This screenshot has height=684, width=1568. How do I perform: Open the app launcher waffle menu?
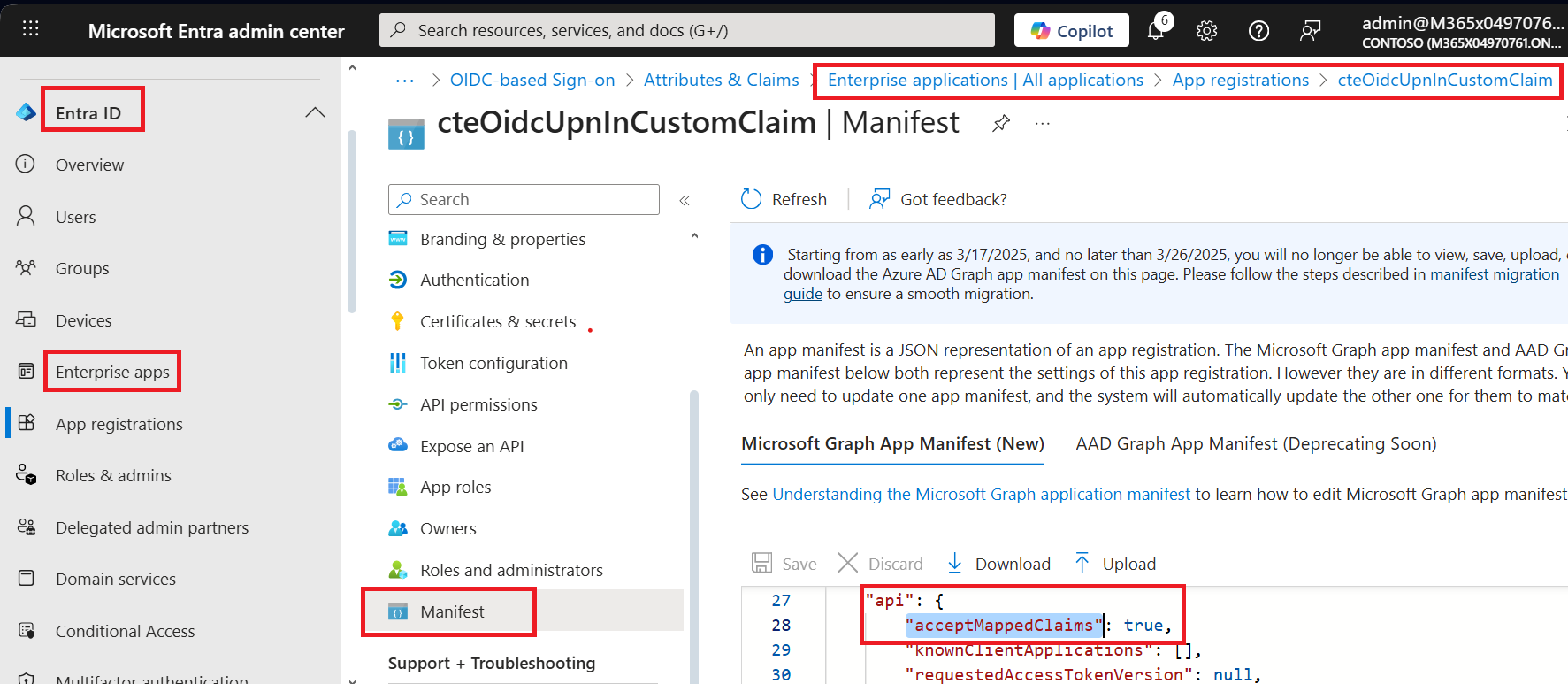(x=30, y=29)
